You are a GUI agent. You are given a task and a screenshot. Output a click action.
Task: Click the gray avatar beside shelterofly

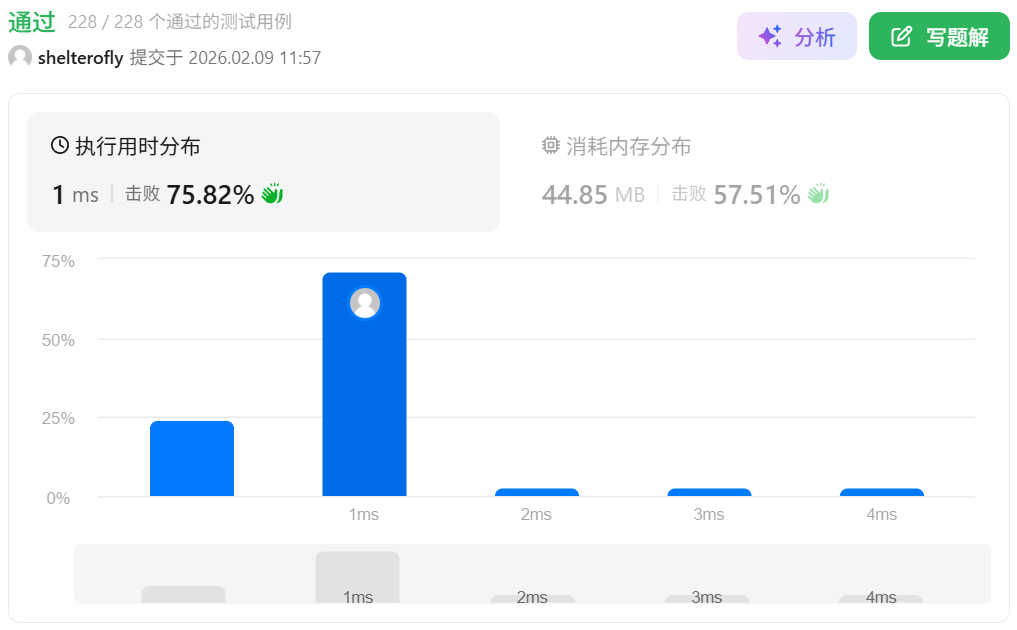coord(20,57)
